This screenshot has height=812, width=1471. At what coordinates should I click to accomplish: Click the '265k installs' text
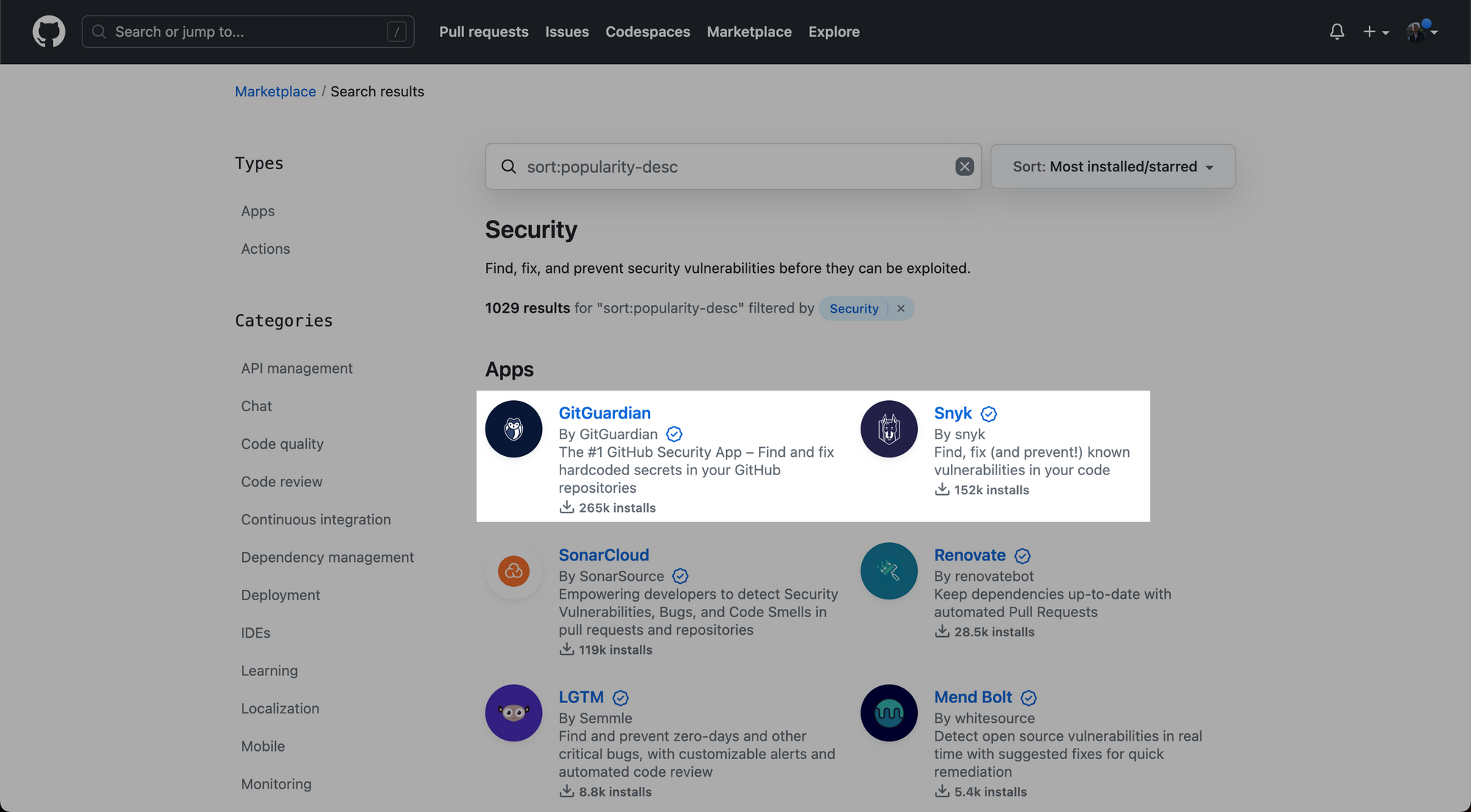click(617, 508)
